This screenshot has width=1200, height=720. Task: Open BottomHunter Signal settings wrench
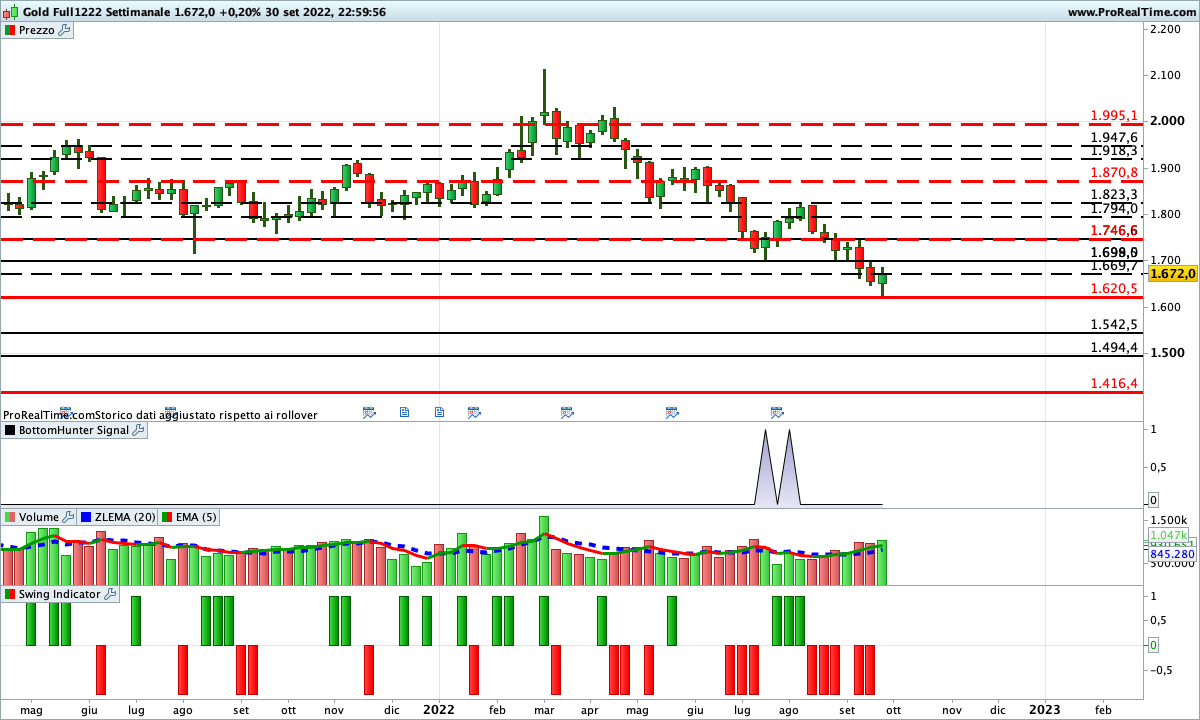click(138, 430)
